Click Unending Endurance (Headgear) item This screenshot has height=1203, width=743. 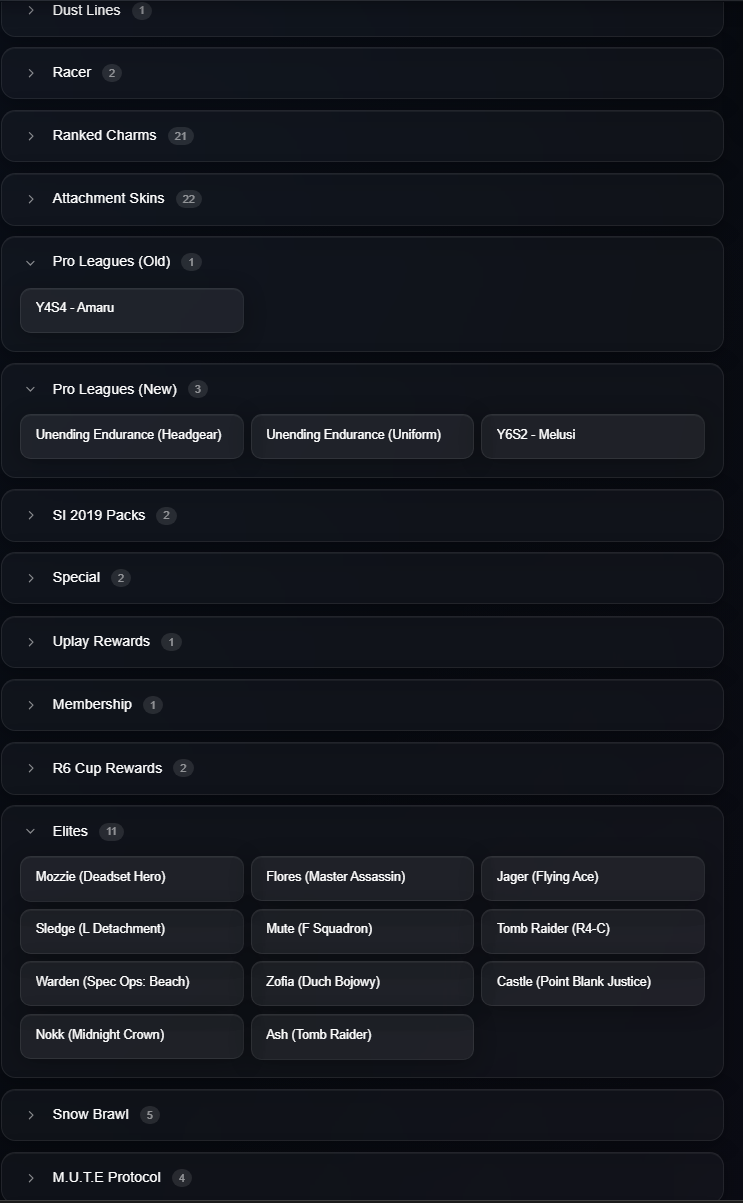click(132, 436)
